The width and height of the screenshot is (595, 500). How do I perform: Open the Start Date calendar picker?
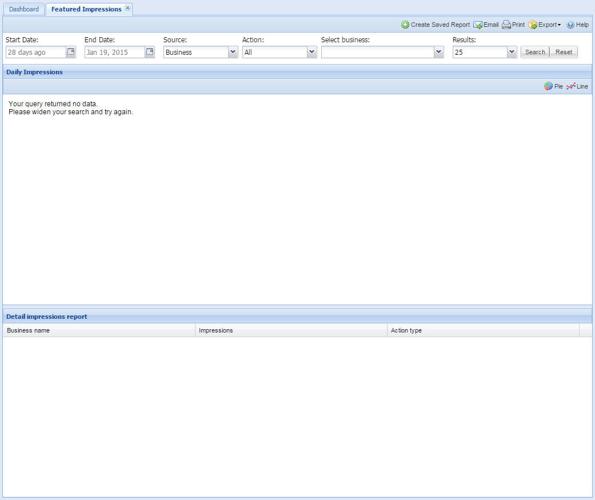71,52
